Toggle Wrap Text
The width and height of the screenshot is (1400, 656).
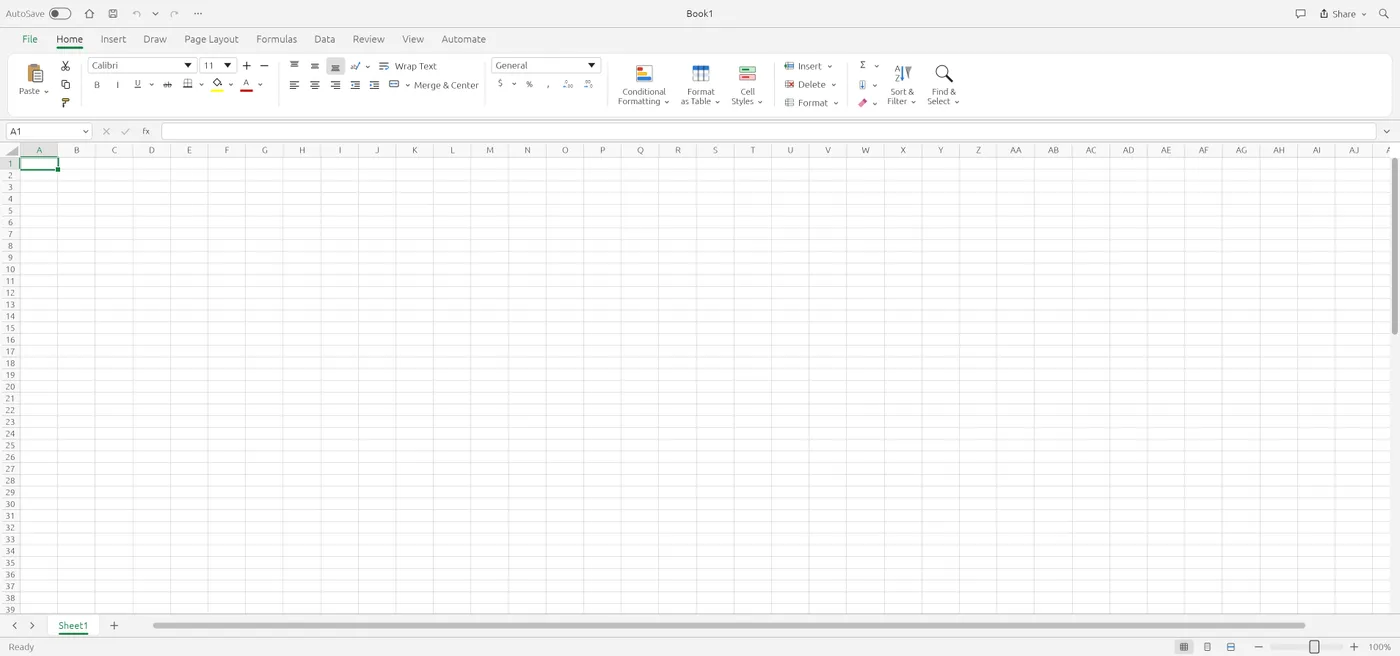408,66
